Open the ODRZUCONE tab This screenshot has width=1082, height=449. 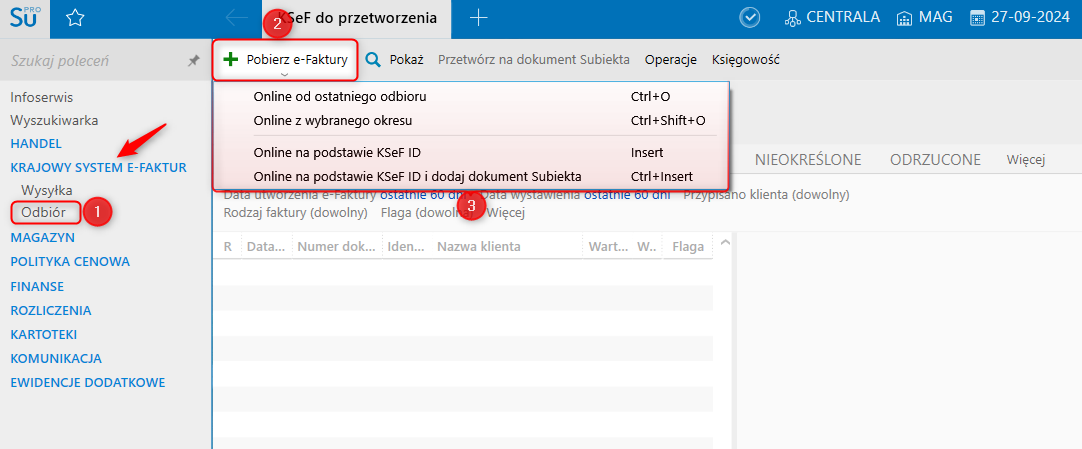click(x=935, y=160)
